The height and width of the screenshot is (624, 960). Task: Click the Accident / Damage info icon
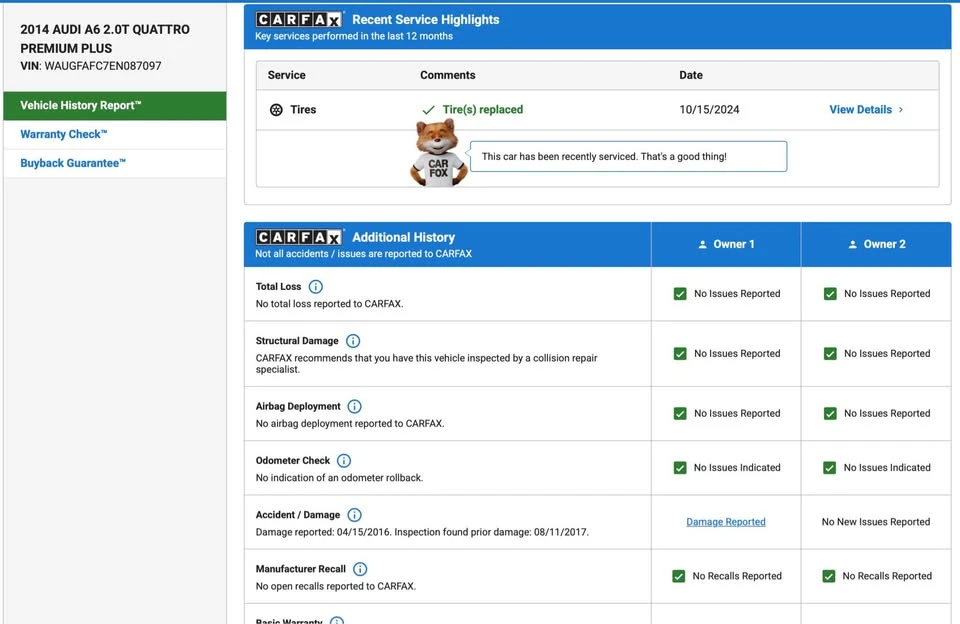[x=354, y=515]
